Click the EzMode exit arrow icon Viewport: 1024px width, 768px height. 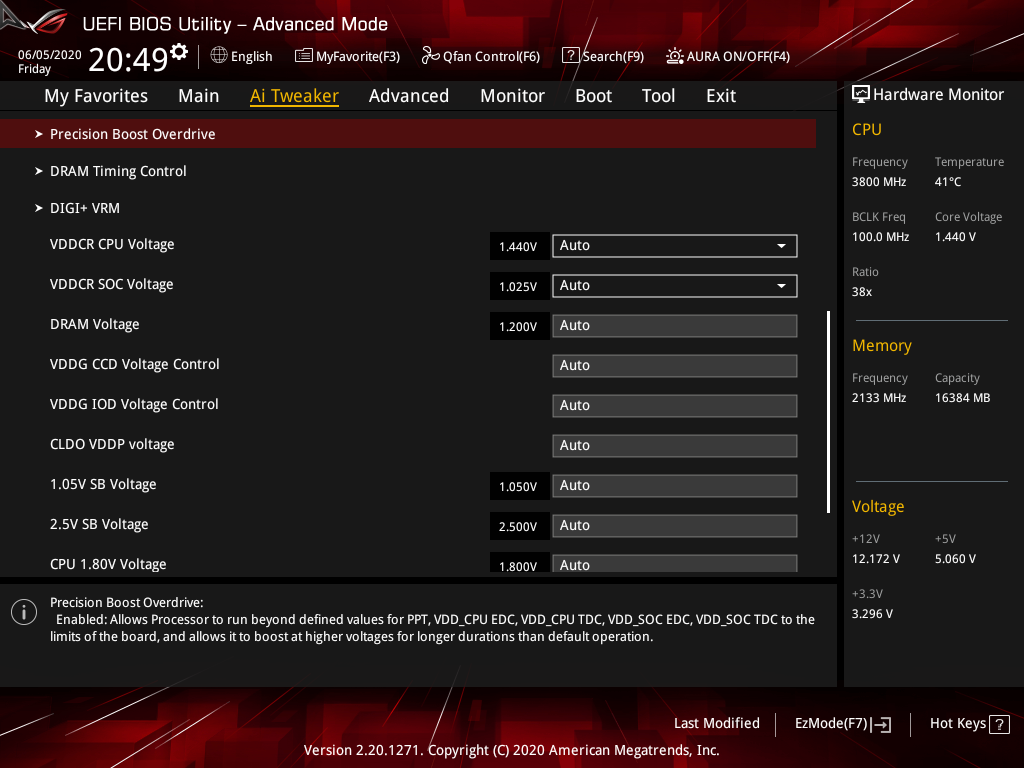(881, 724)
